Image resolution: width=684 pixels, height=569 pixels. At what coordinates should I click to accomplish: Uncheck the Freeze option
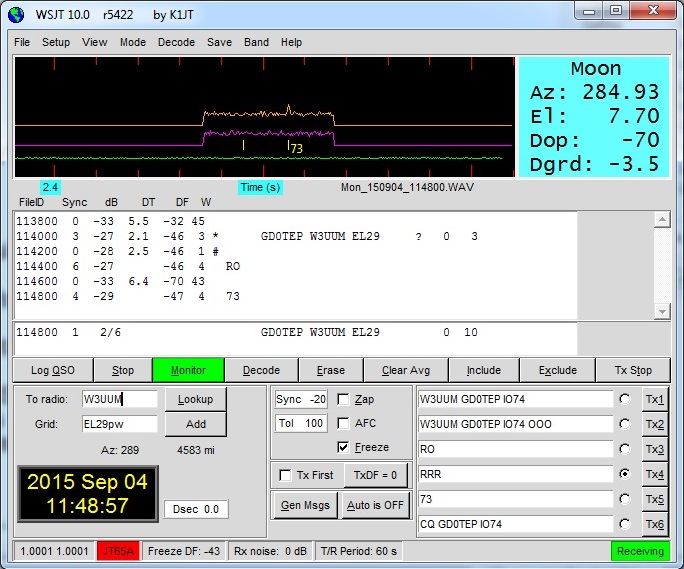[x=344, y=447]
